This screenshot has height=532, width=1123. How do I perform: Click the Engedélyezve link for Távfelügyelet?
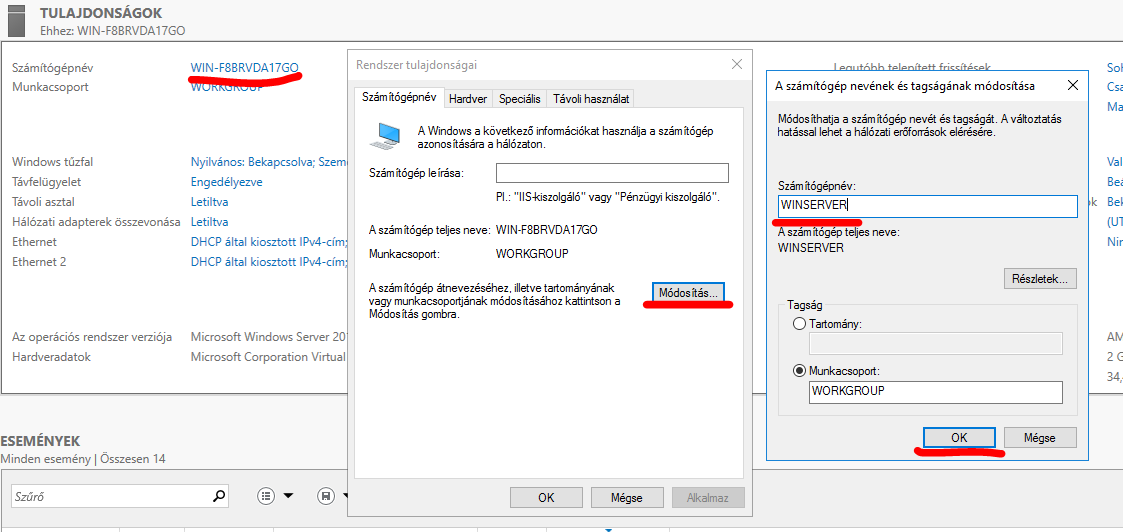pos(226,182)
